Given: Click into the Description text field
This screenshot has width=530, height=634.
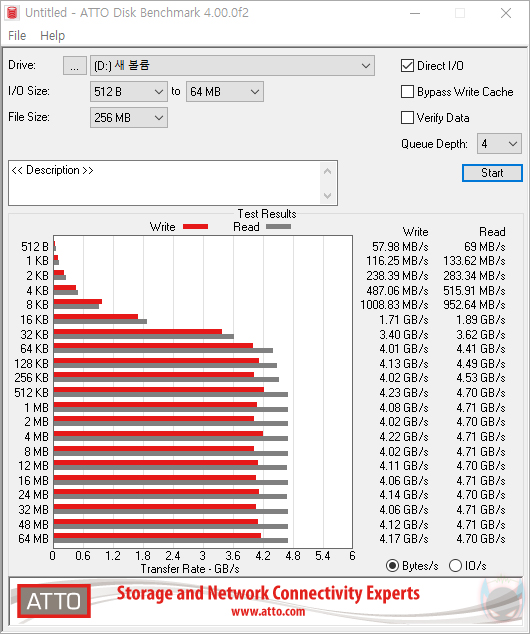Looking at the screenshot, I should click(164, 183).
